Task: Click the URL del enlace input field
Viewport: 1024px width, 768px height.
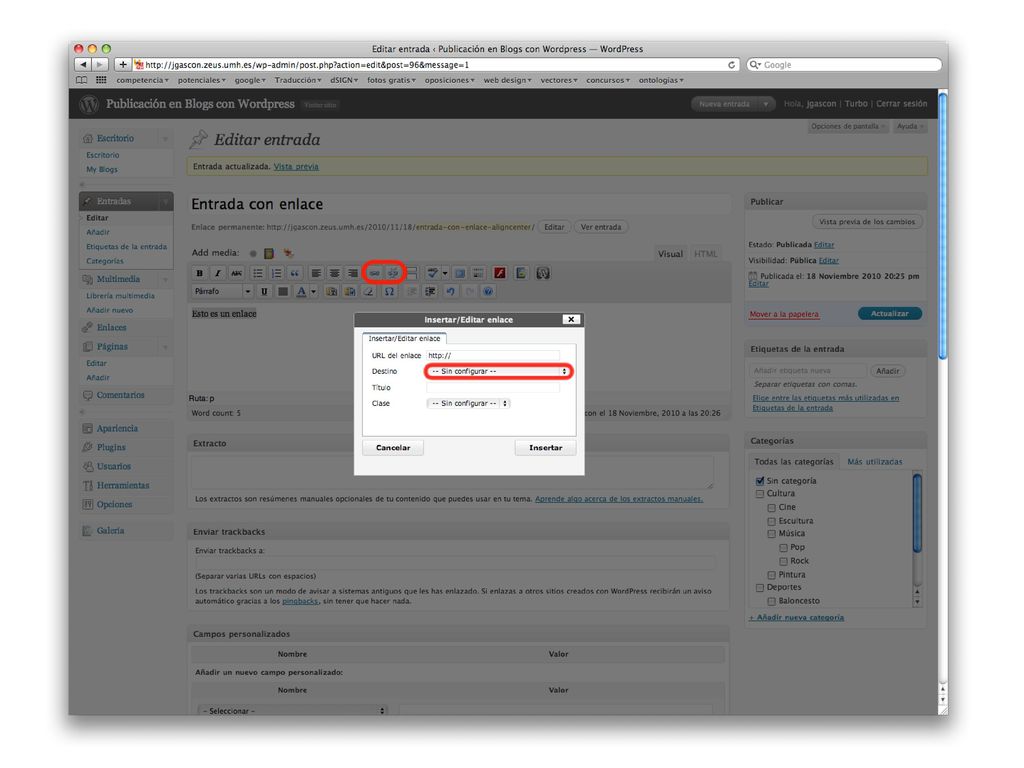Action: coord(493,355)
